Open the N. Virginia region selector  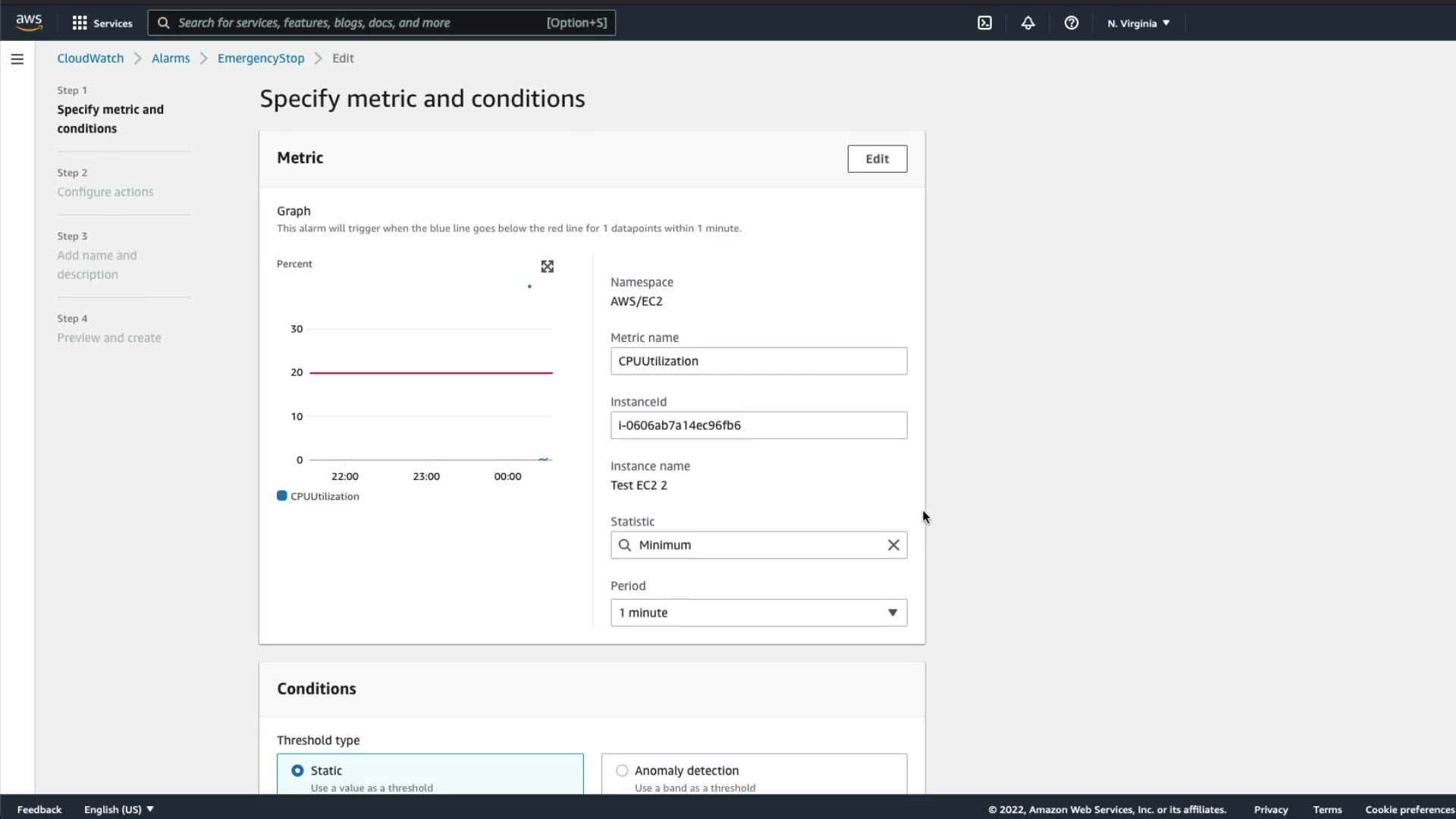tap(1137, 23)
